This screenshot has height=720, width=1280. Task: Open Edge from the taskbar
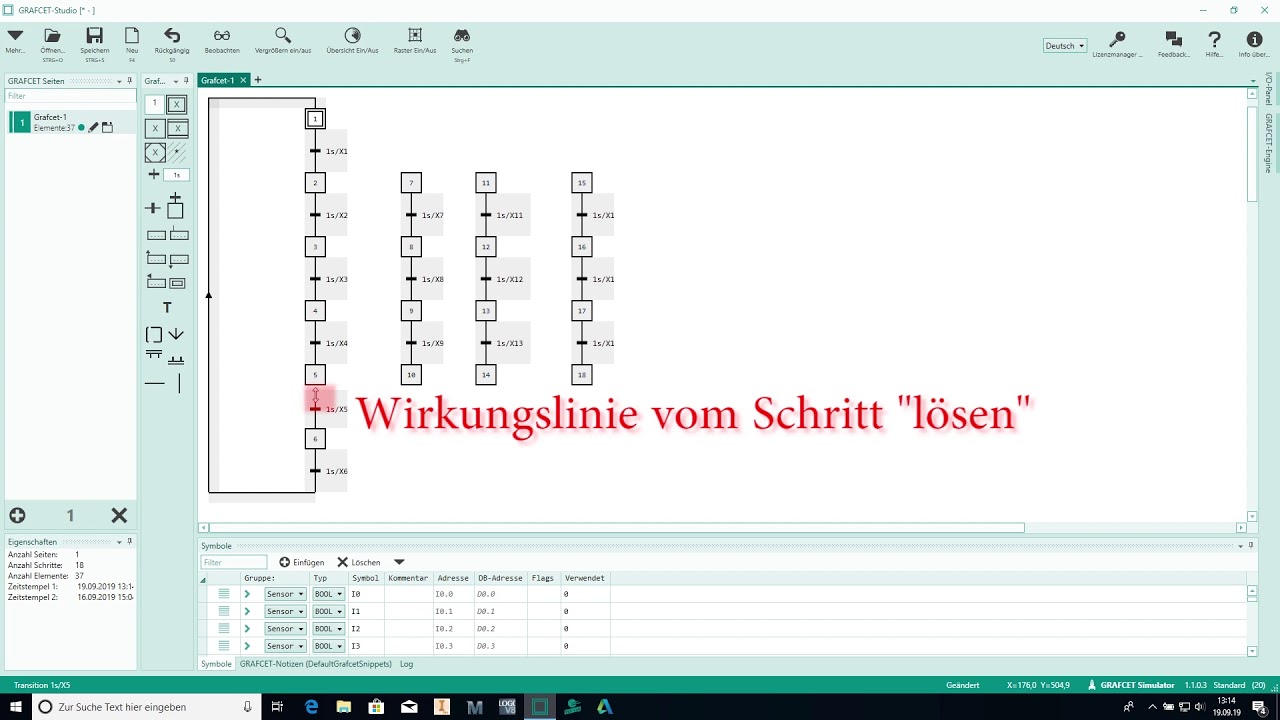click(x=311, y=707)
